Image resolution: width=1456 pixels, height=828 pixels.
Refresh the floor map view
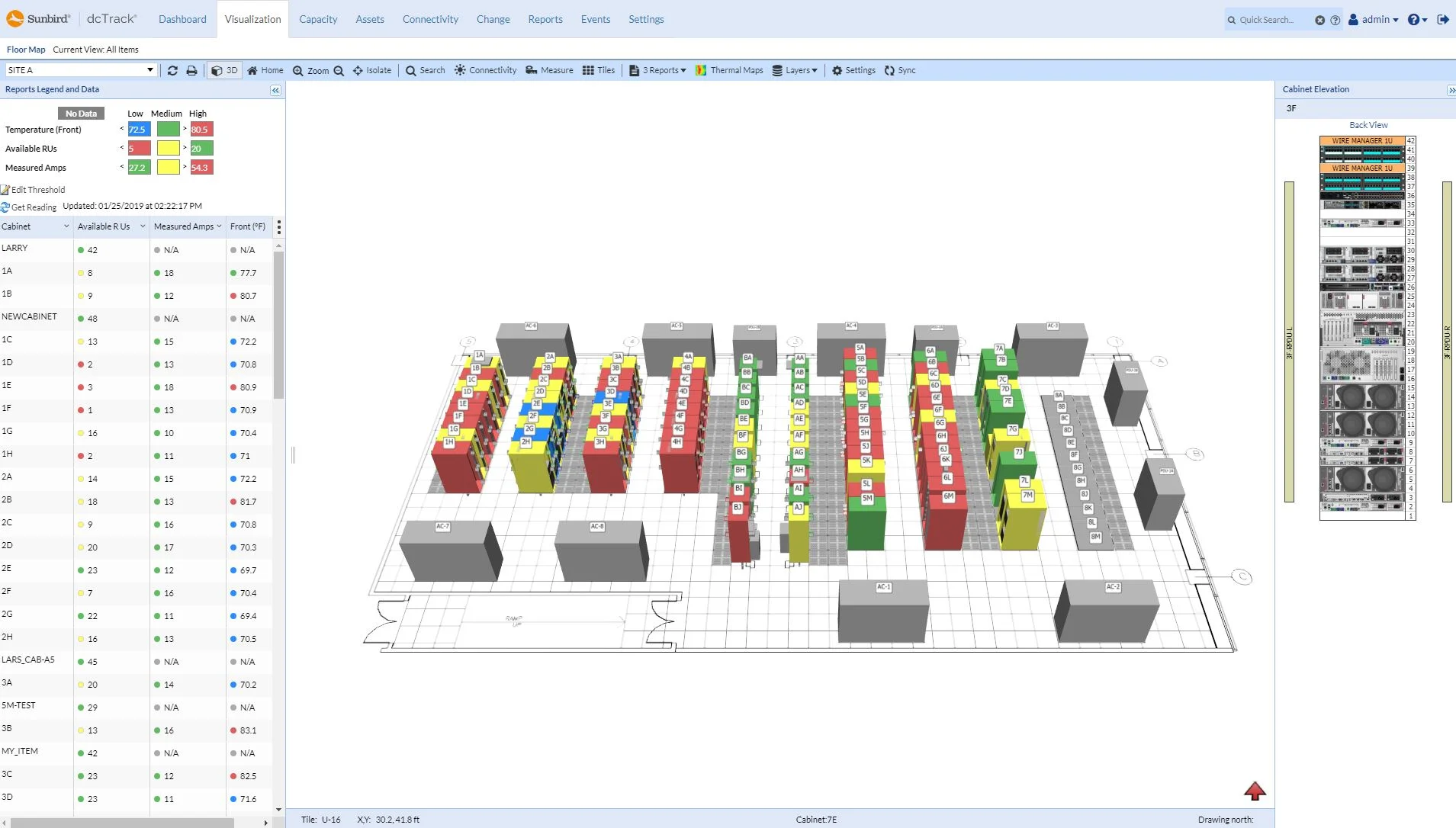pos(172,70)
